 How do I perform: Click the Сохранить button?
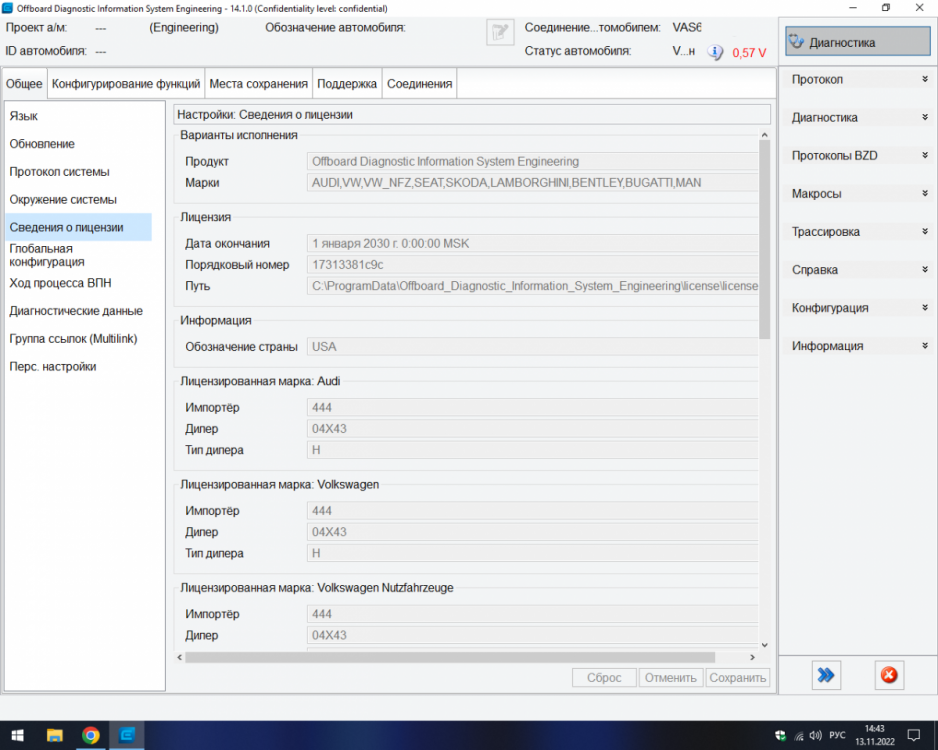tap(738, 678)
